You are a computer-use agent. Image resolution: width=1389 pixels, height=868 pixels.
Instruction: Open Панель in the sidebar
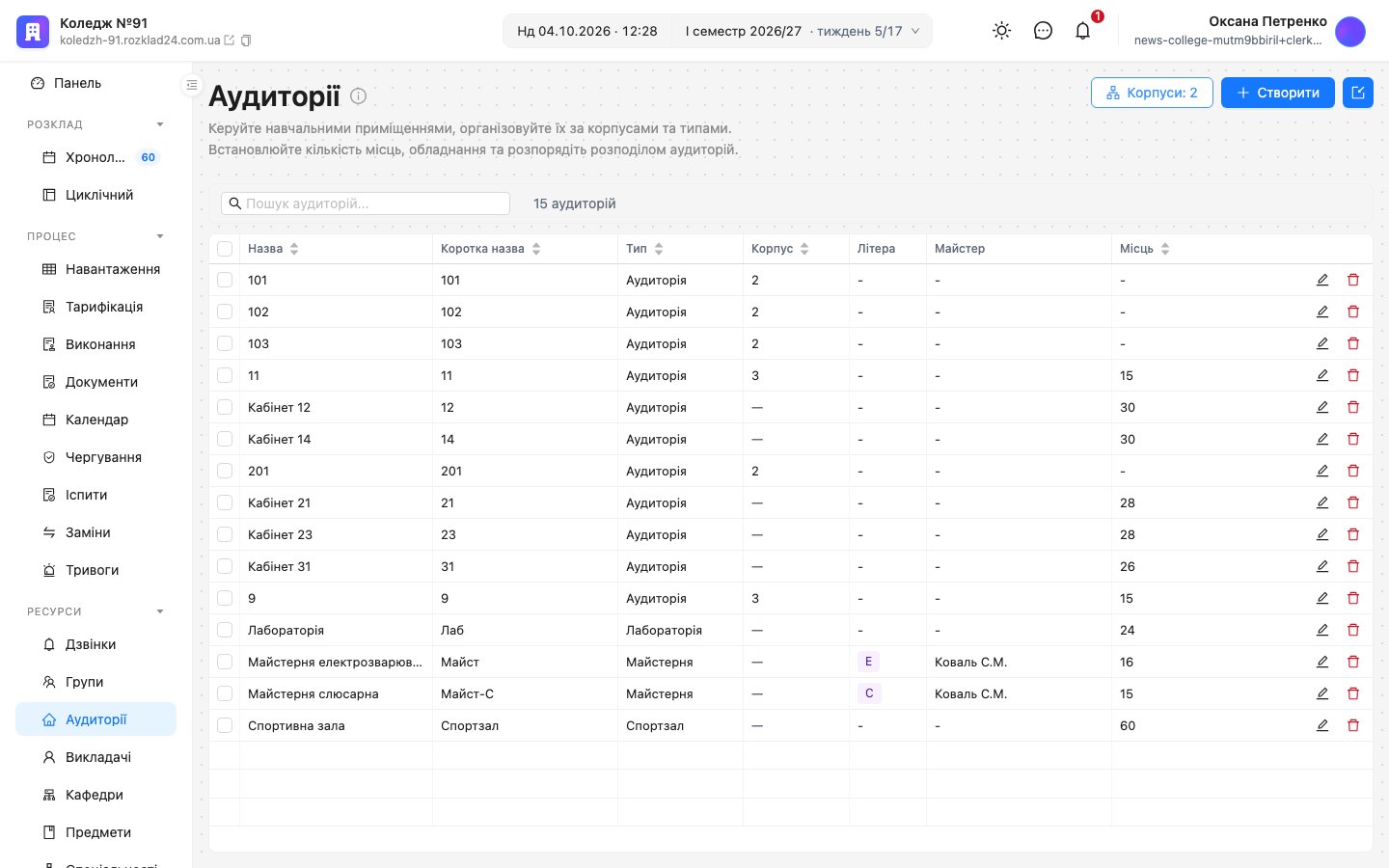click(x=96, y=83)
